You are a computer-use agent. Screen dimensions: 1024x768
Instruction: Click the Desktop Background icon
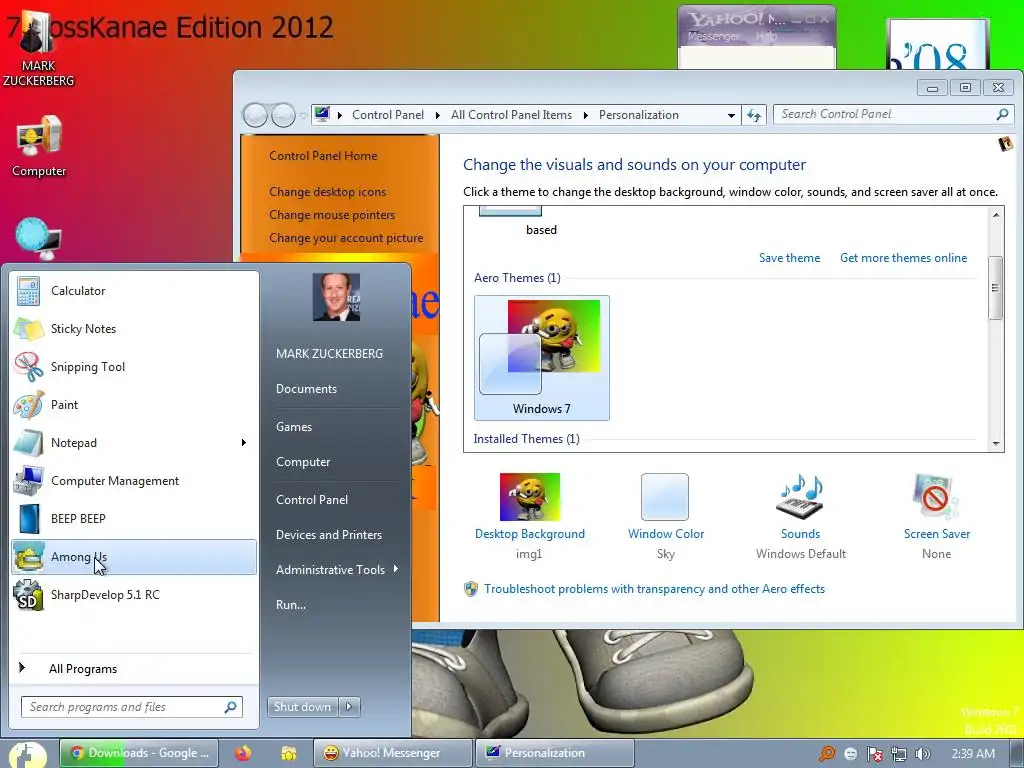coord(530,497)
